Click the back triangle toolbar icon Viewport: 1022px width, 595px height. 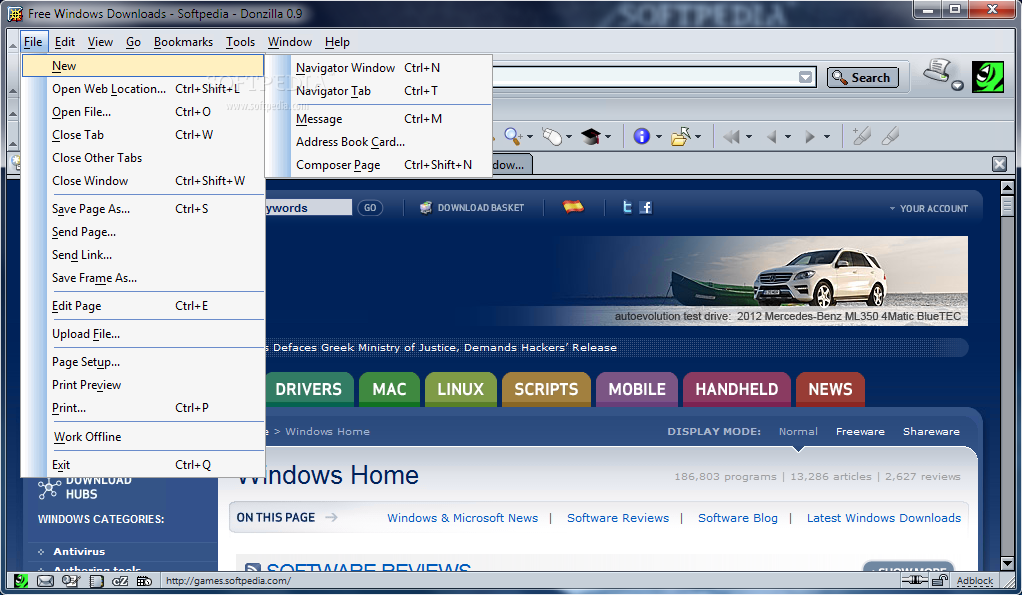[x=772, y=137]
